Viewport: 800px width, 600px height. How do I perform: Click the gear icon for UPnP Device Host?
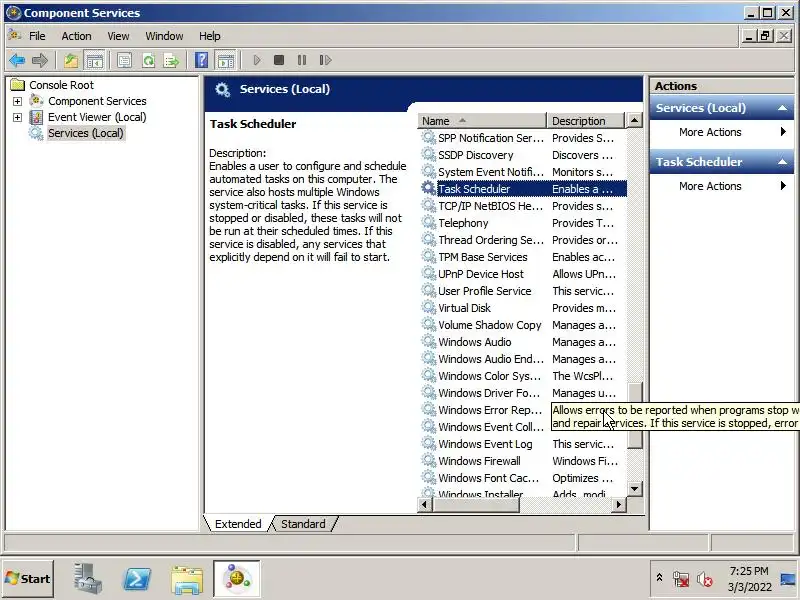coord(429,273)
